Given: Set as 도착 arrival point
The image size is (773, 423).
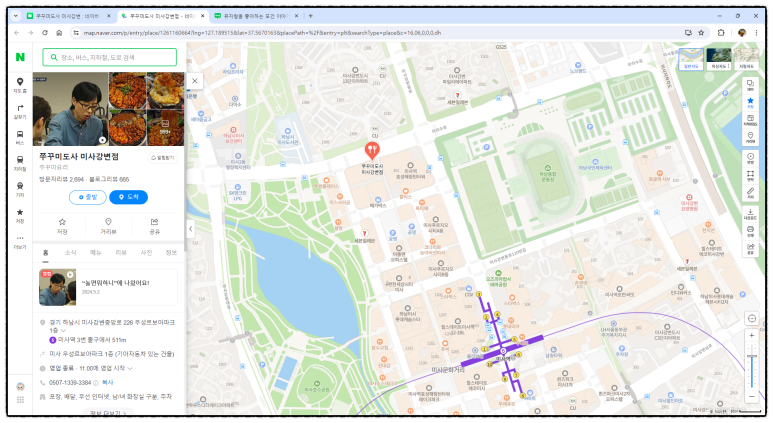Looking at the screenshot, I should coord(129,197).
